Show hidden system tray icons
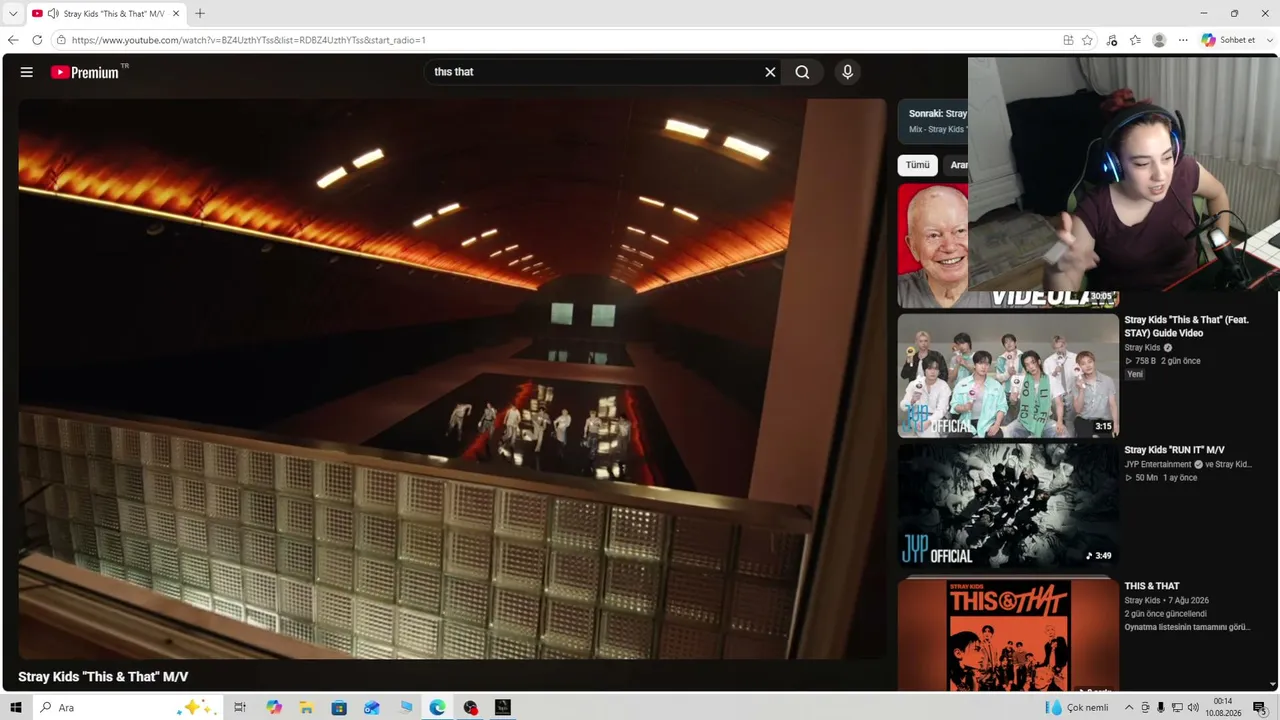The width and height of the screenshot is (1280, 720). pyautogui.click(x=1129, y=708)
